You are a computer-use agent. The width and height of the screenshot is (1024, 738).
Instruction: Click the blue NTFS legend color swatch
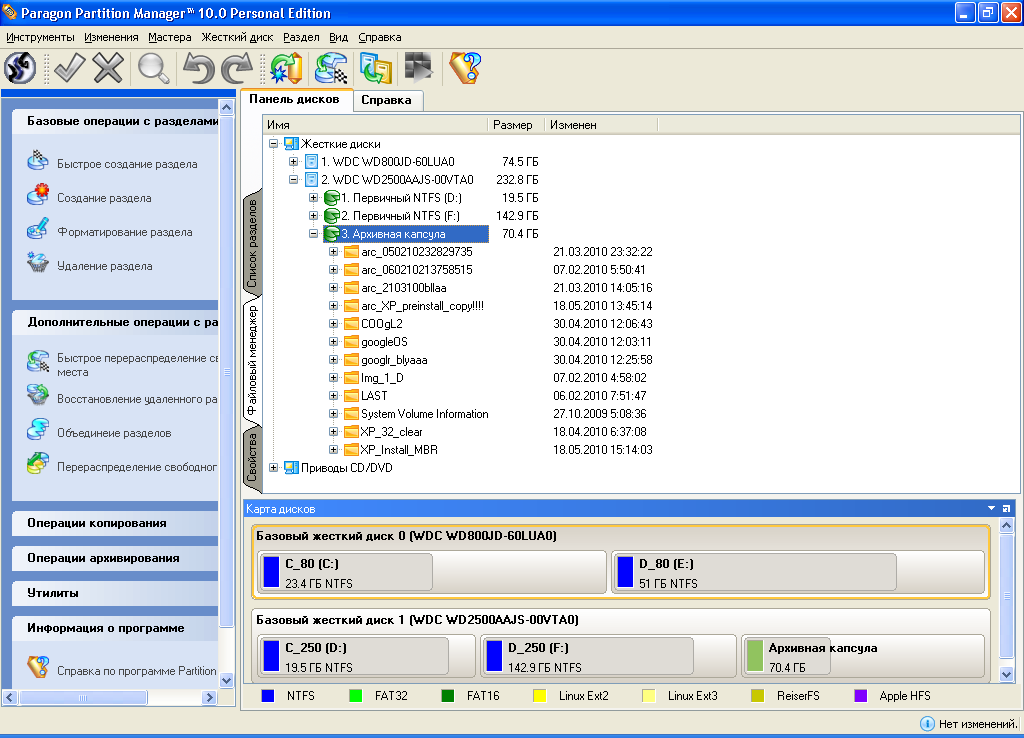268,695
